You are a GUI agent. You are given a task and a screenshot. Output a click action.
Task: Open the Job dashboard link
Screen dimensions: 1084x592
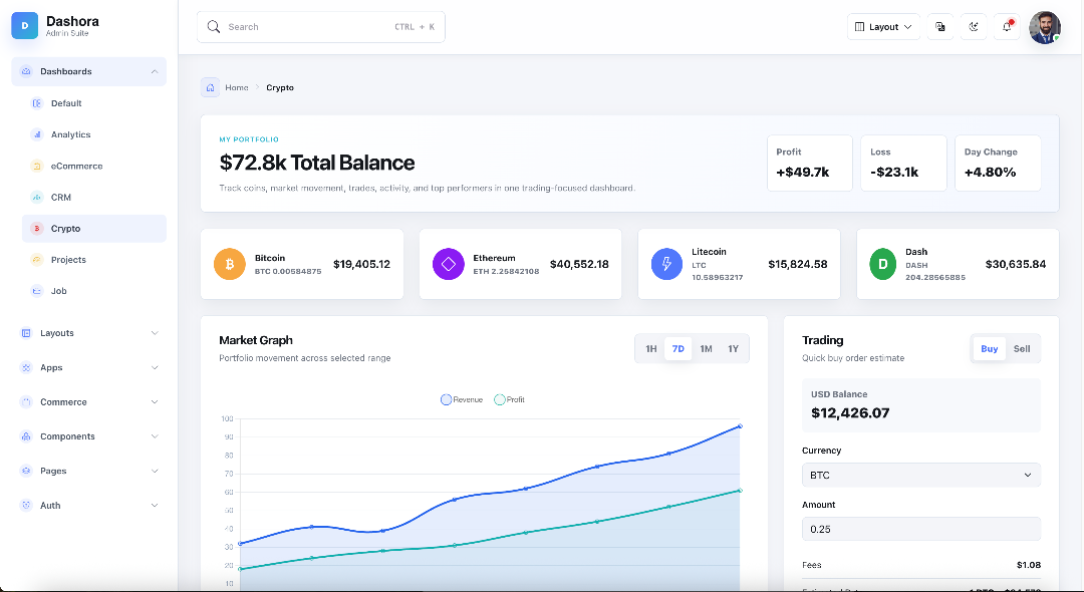(x=94, y=291)
